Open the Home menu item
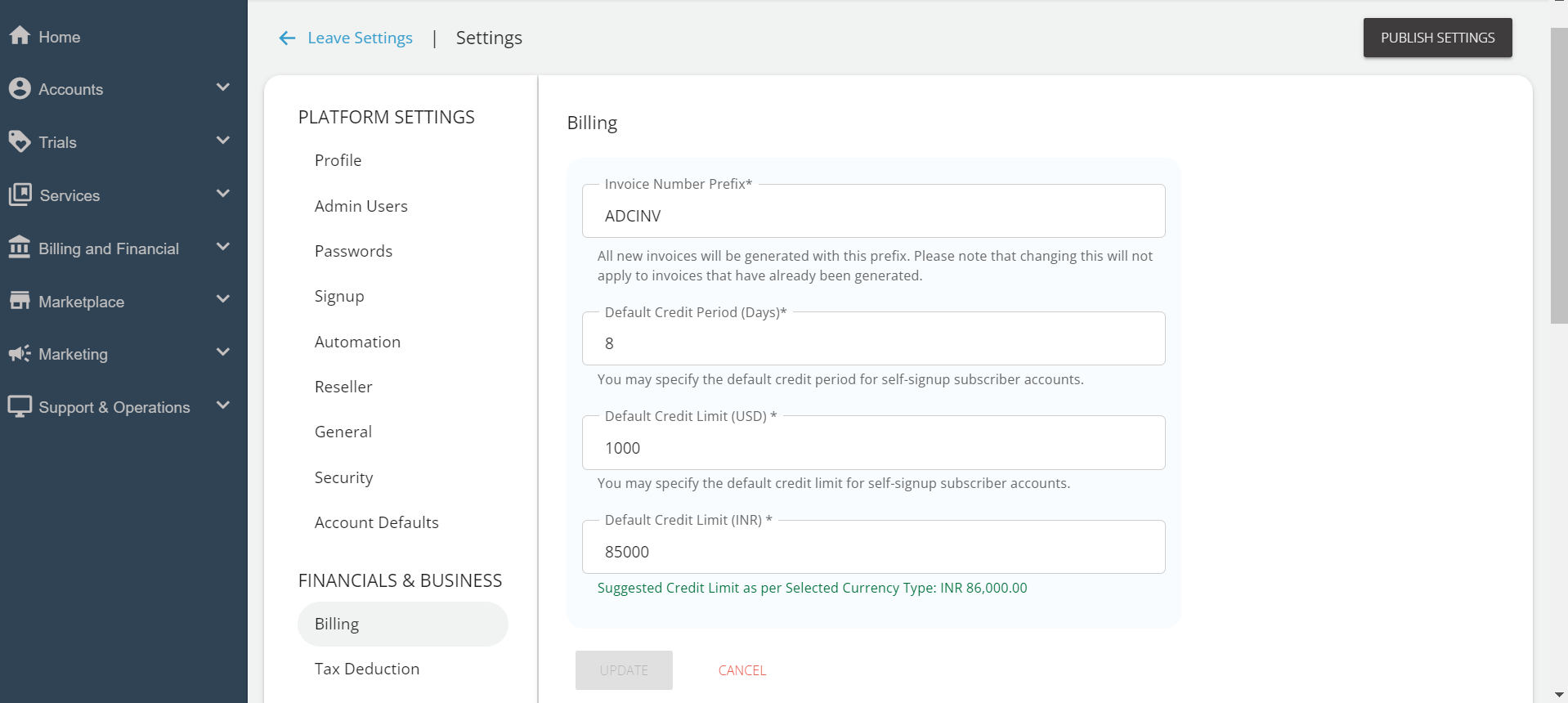The height and width of the screenshot is (703, 1568). pos(123,37)
